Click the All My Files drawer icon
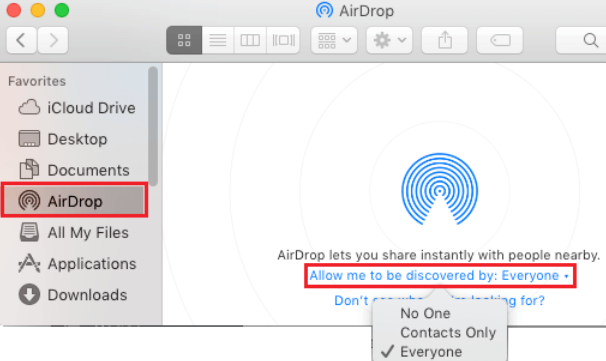The height and width of the screenshot is (361, 606). click(29, 232)
